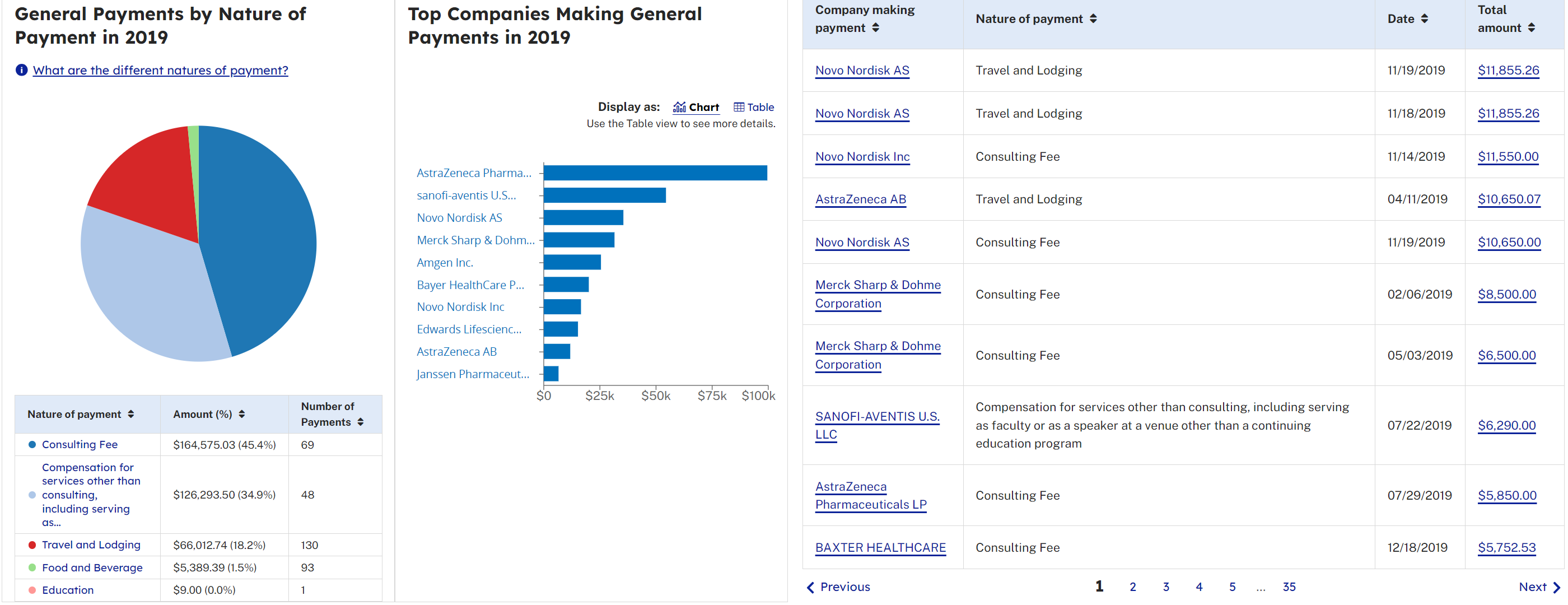Sort by Company making payment arrows

click(x=875, y=28)
